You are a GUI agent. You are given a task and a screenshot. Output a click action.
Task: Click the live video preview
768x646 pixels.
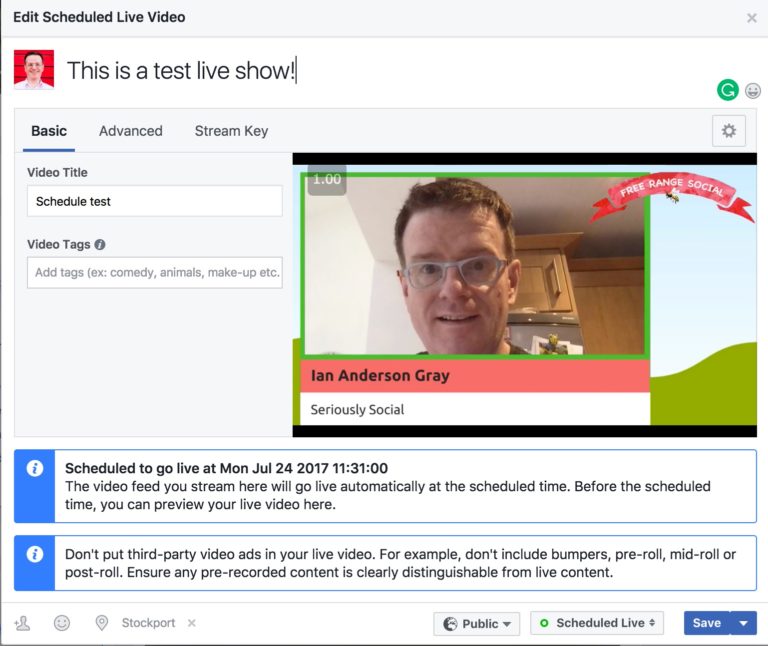pyautogui.click(x=525, y=295)
